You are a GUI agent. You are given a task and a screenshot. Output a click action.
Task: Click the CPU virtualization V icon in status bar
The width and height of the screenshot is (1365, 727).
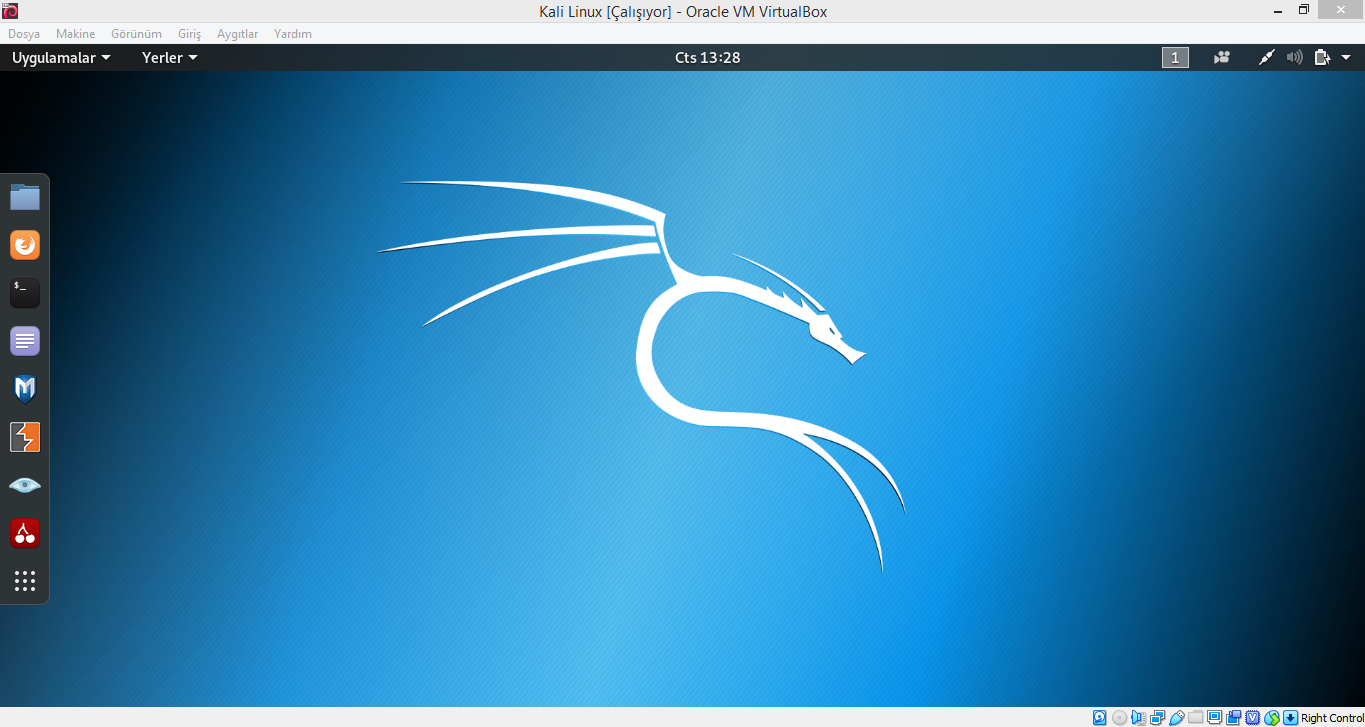pyautogui.click(x=1253, y=718)
